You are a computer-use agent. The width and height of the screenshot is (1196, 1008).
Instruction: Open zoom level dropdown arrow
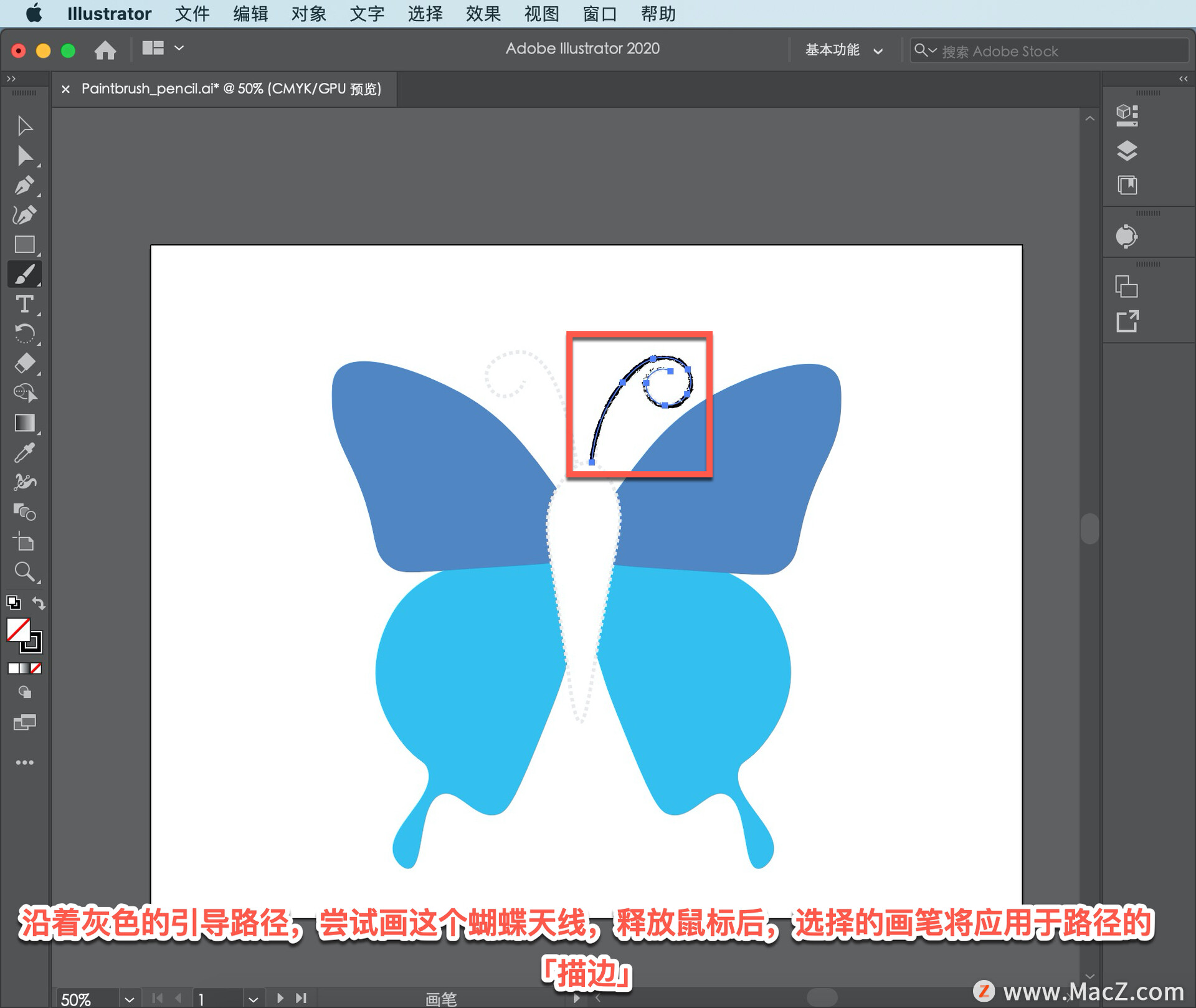[x=129, y=999]
